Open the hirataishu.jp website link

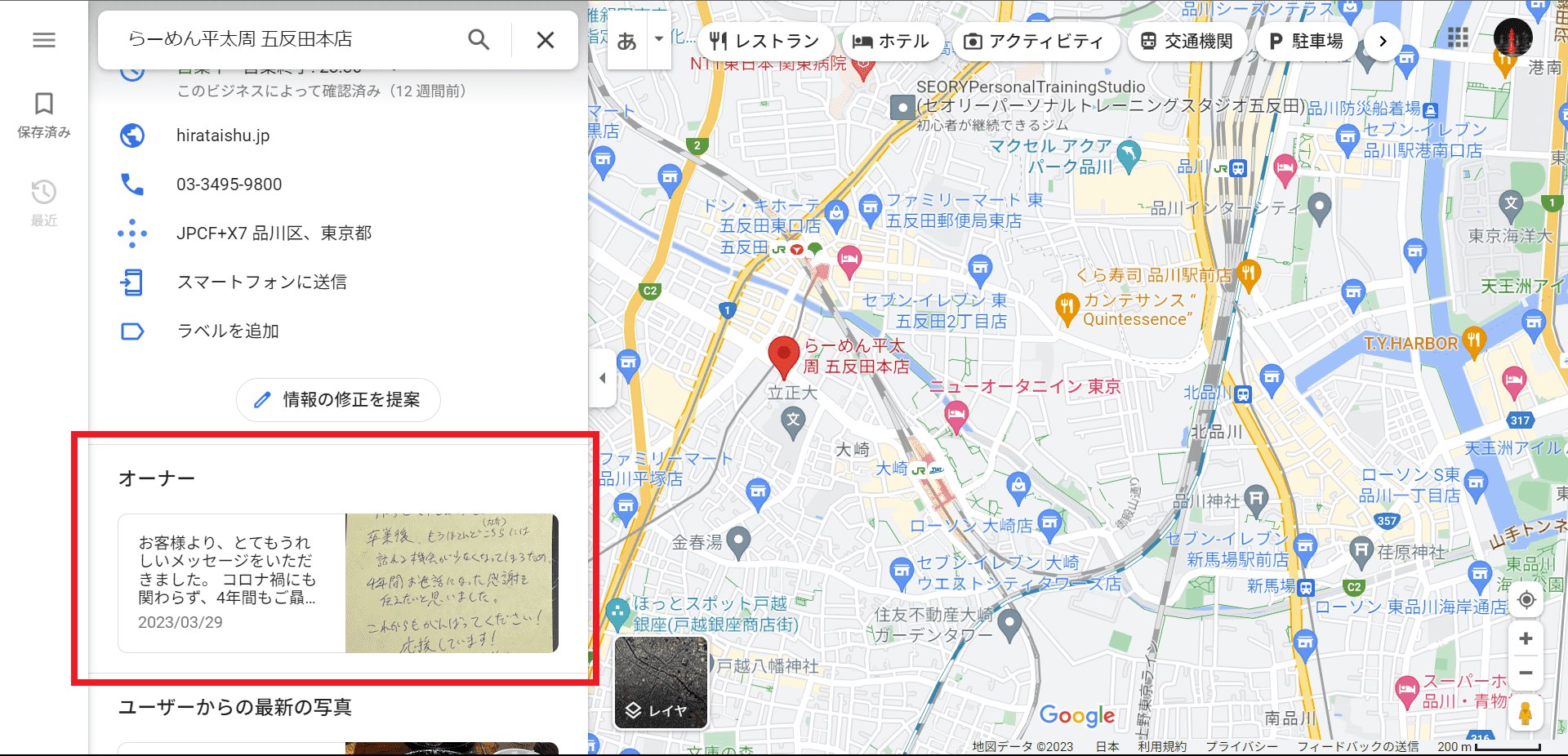(x=223, y=136)
